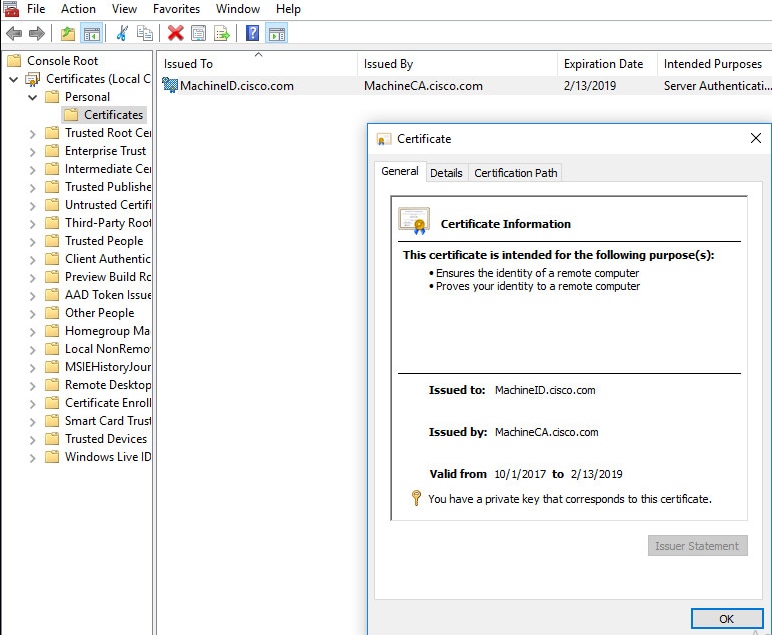Click the red Delete X icon
Viewport: 772px width, 635px height.
click(175, 33)
